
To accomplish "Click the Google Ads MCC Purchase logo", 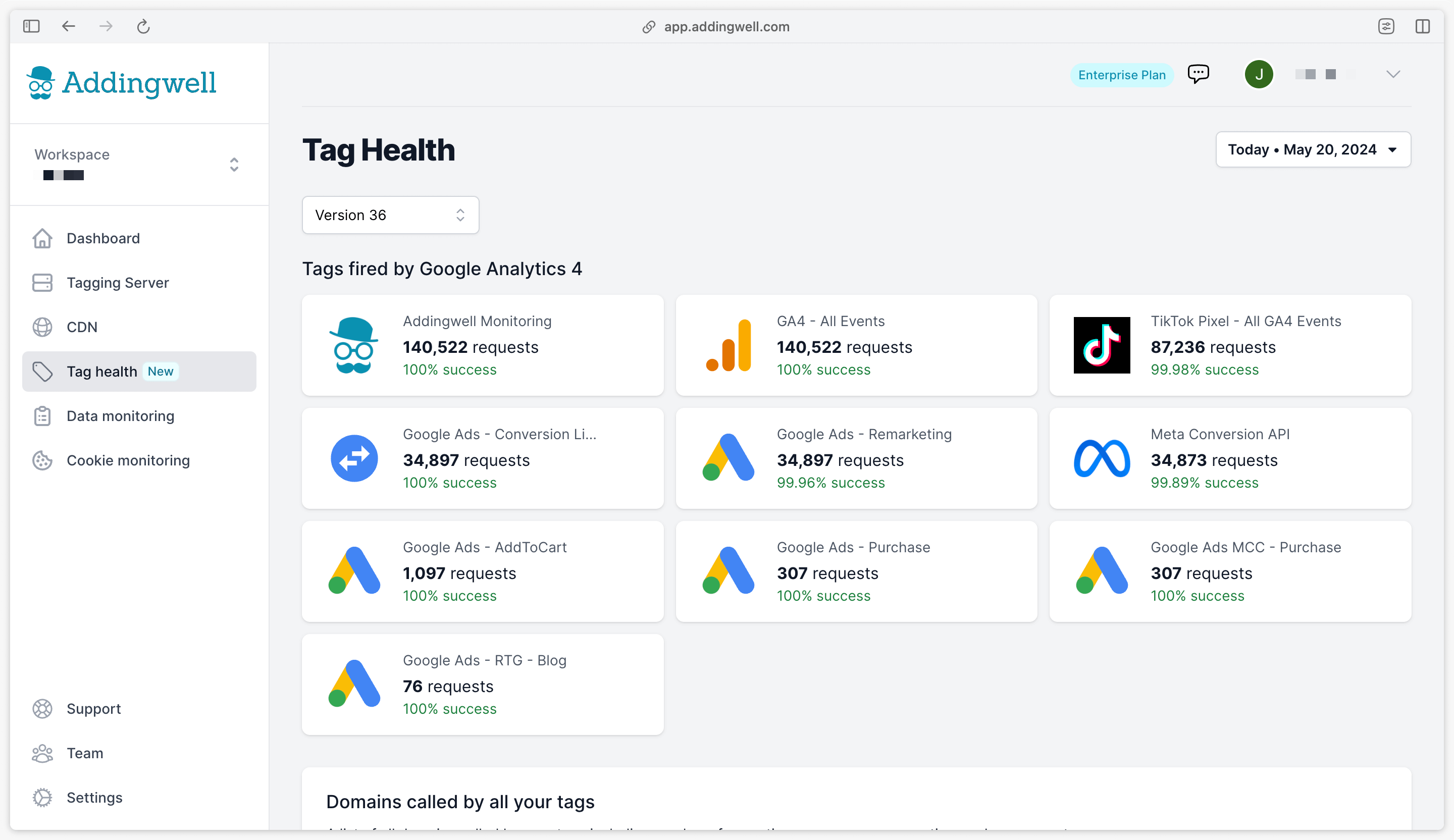I will pos(1102,570).
